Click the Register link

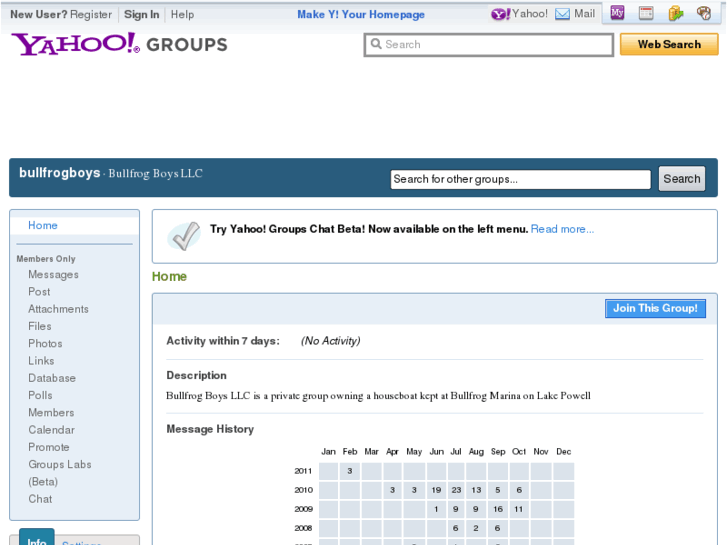point(91,14)
